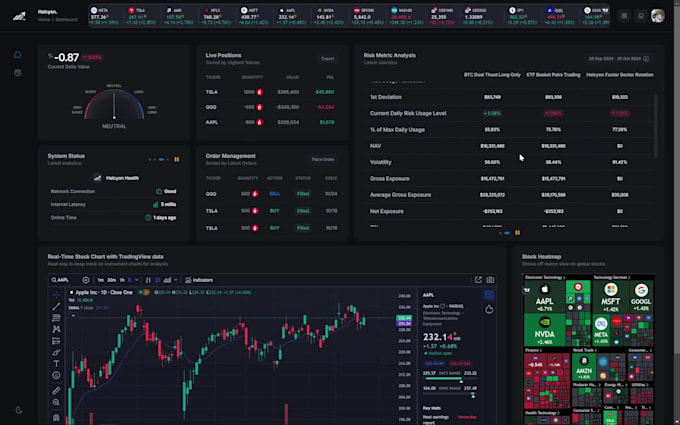Click the NVDA tile in Stock Heatmap
Screen dimensions: 680x425
pos(545,330)
